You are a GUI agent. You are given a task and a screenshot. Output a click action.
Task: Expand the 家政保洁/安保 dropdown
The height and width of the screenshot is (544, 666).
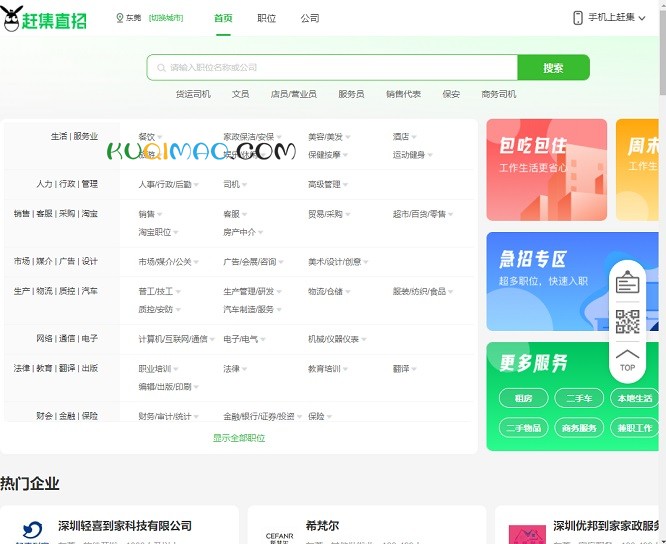click(252, 137)
